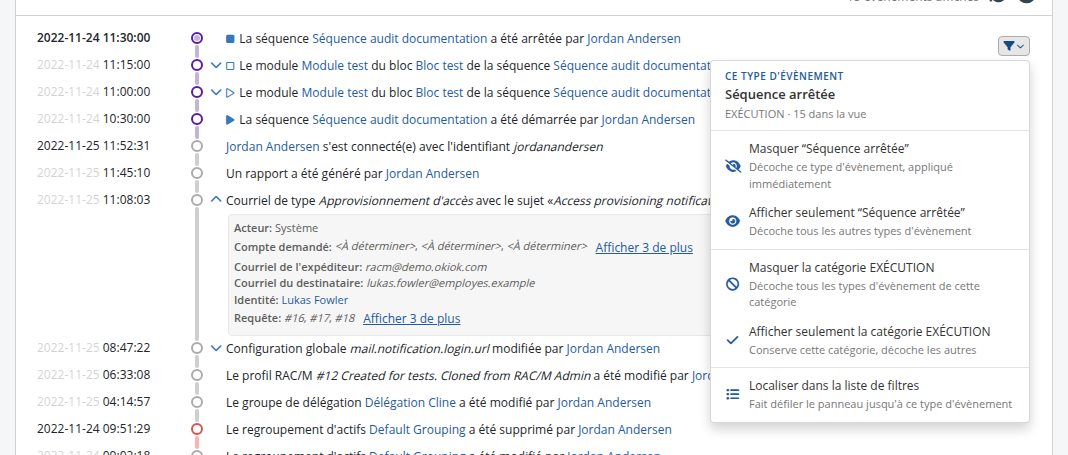Click the timeline marker at 06:33:08
The image size is (1068, 455).
coord(197,375)
